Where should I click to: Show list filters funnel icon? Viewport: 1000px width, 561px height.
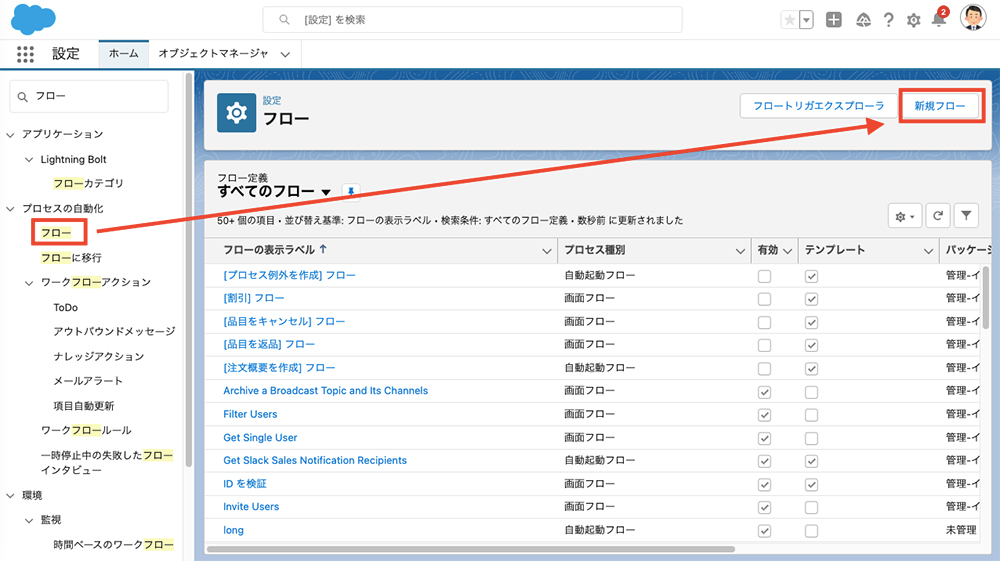(966, 216)
